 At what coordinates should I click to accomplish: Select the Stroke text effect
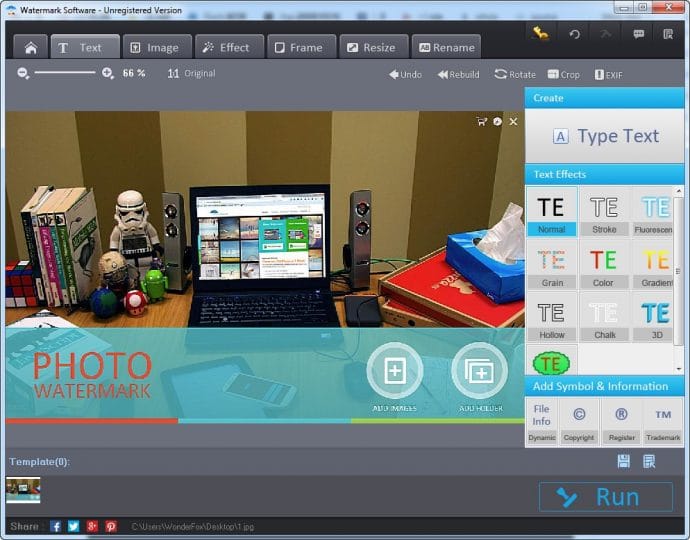click(x=604, y=212)
